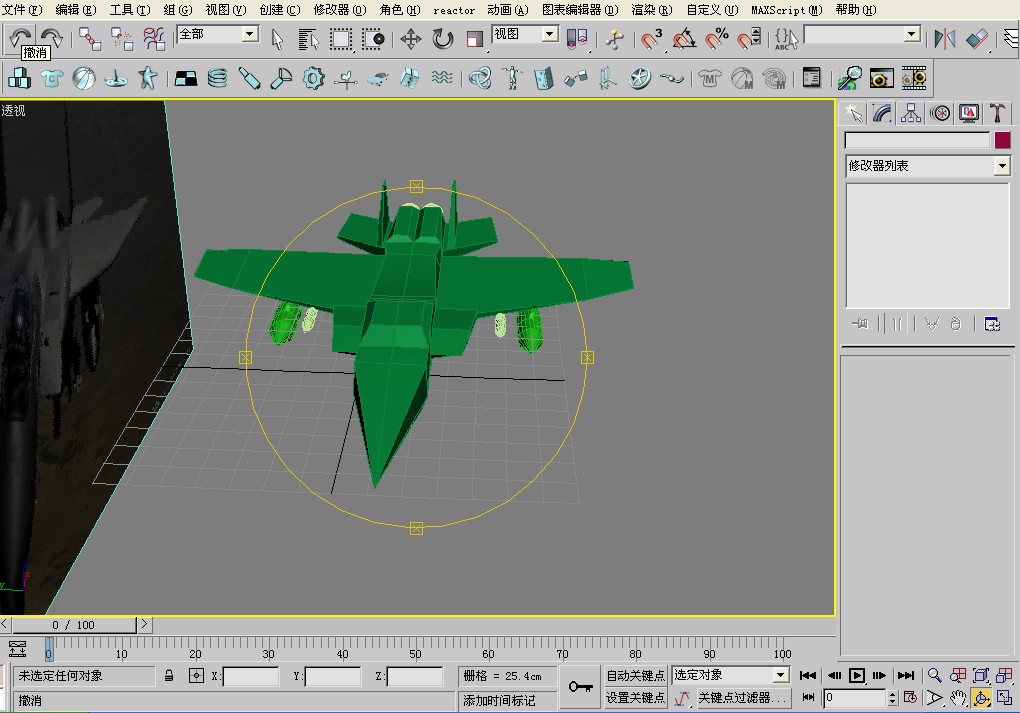Click the time slider showing 0 / 100
The height and width of the screenshot is (713, 1020).
click(x=74, y=625)
